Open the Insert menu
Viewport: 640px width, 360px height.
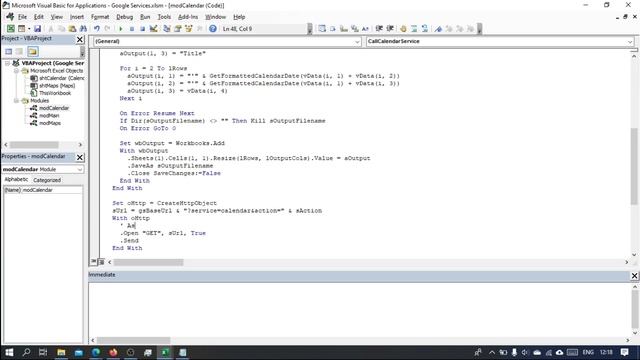[x=77, y=17]
